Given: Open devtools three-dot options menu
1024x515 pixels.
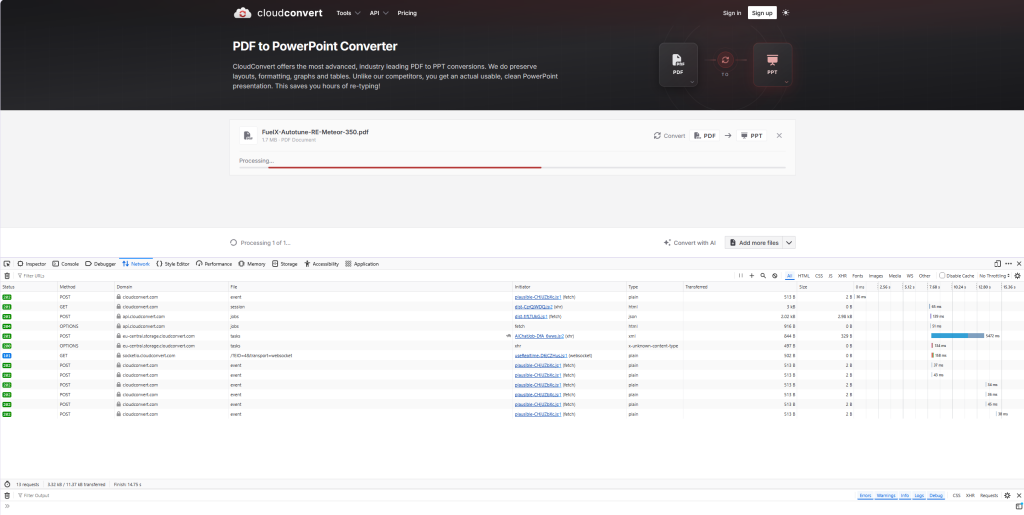Looking at the screenshot, I should click(1008, 264).
